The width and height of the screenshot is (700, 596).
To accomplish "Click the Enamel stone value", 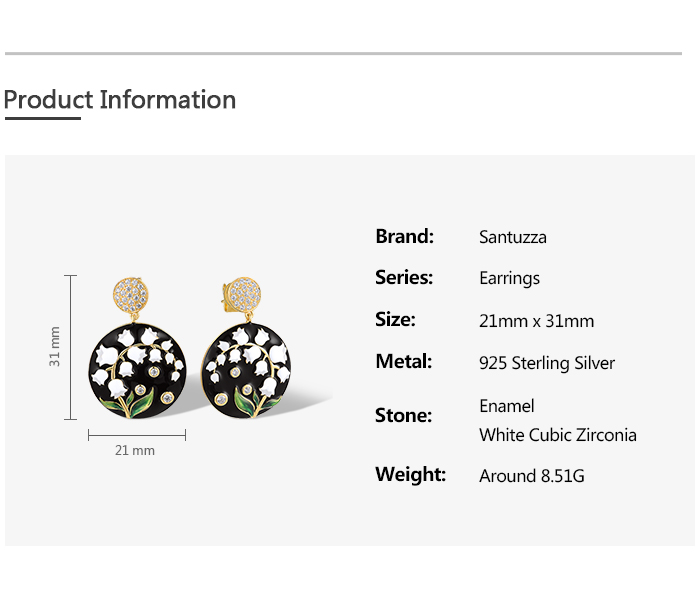I will (x=506, y=406).
